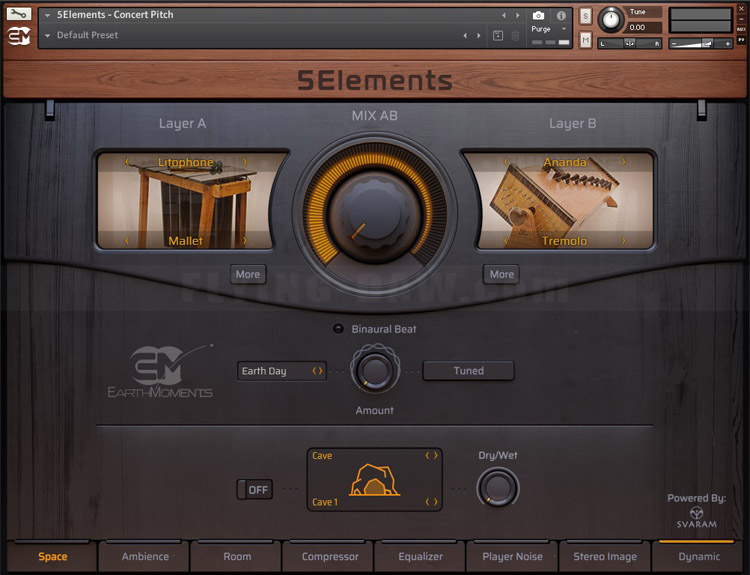
Task: Change the Earth Day frequency selector
Action: pyautogui.click(x=282, y=371)
